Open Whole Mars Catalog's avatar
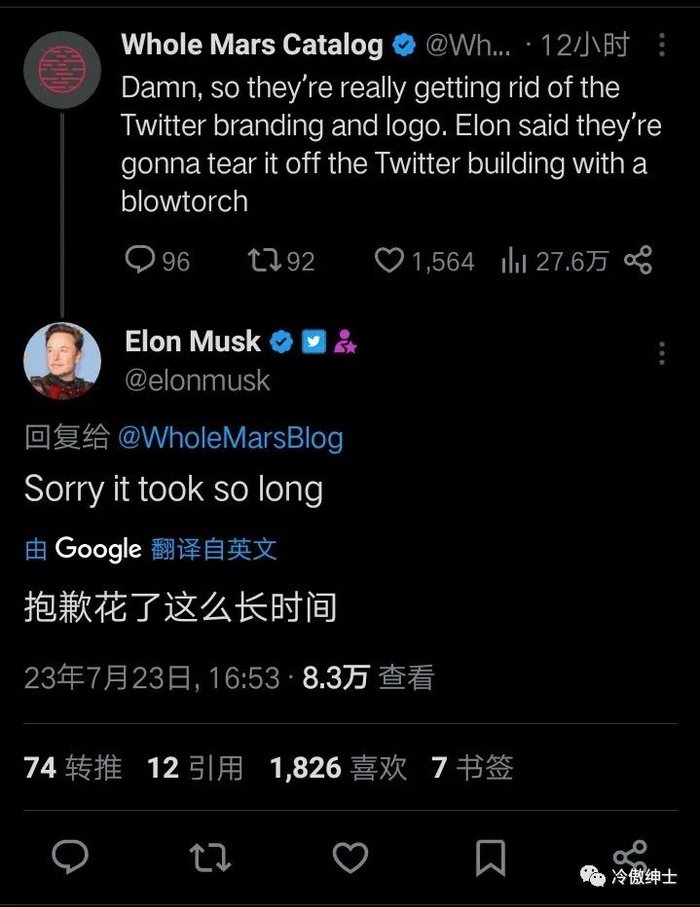Viewport: 700px width, 907px height. click(x=62, y=69)
